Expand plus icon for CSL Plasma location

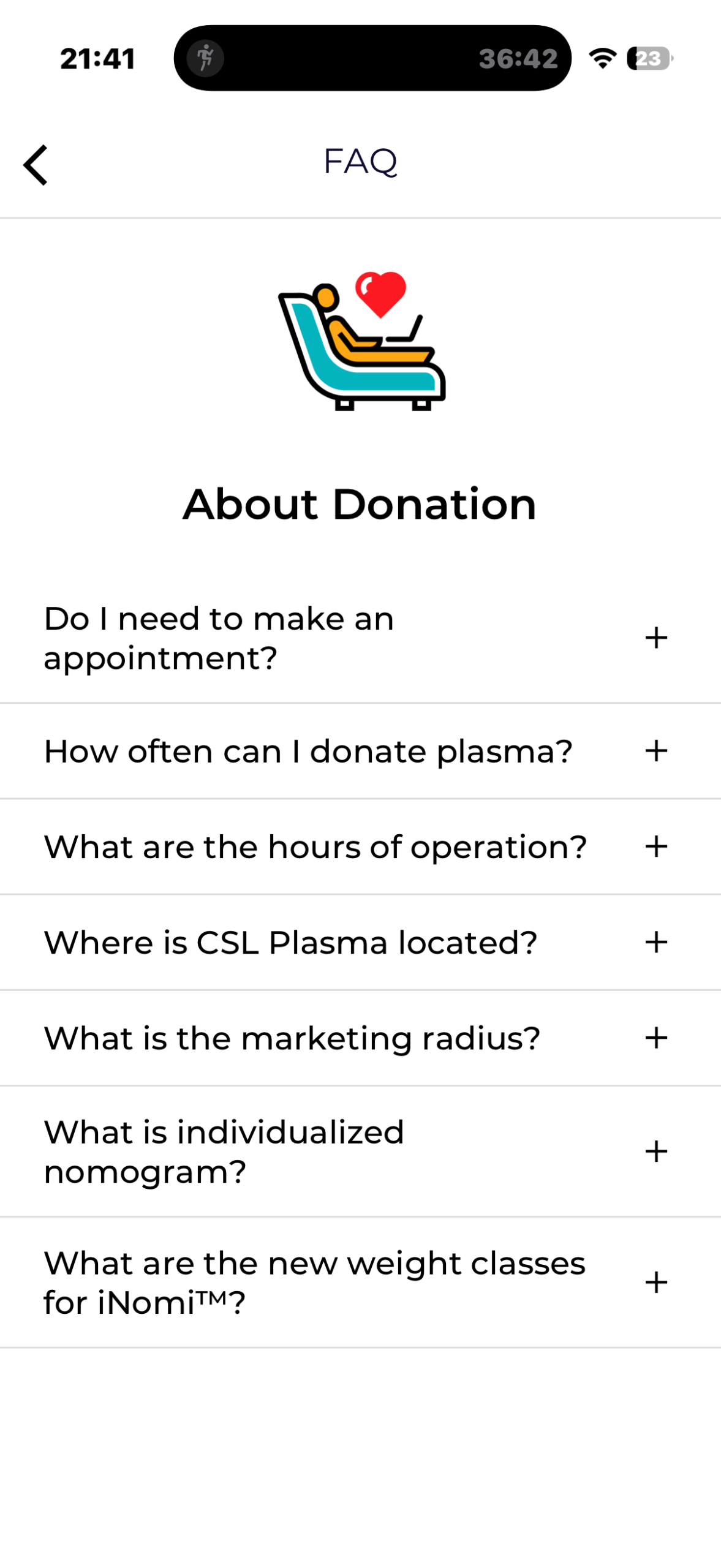pos(656,942)
